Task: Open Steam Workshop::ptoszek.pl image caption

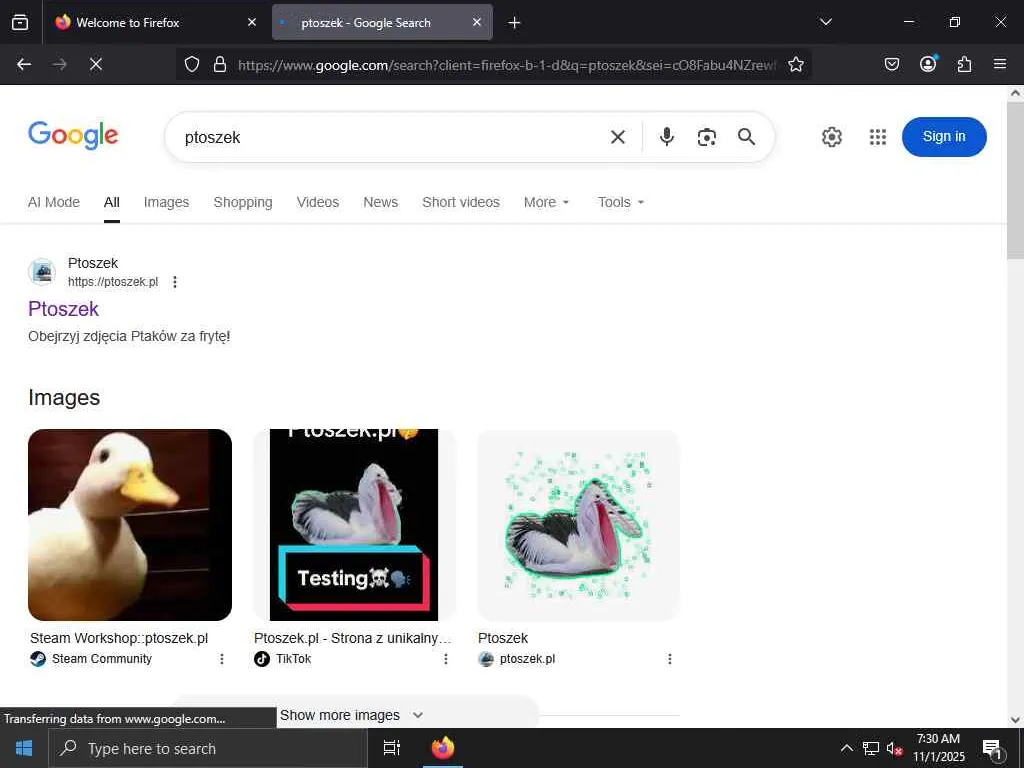Action: coord(119,638)
